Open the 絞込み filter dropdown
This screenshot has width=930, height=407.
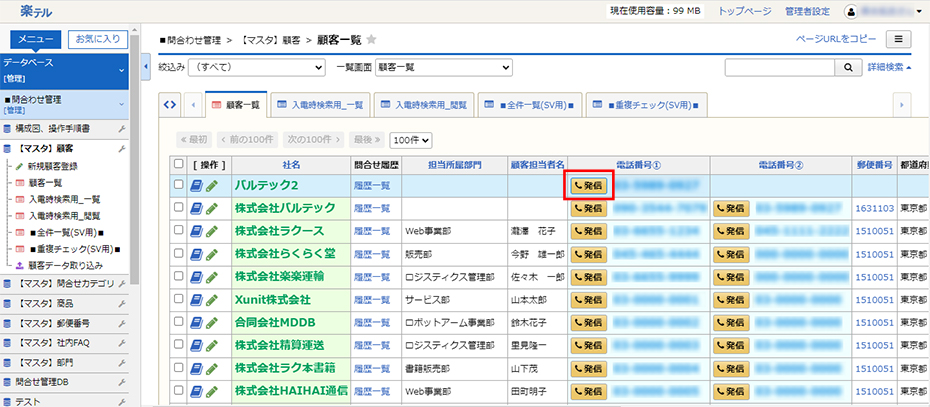coord(258,67)
